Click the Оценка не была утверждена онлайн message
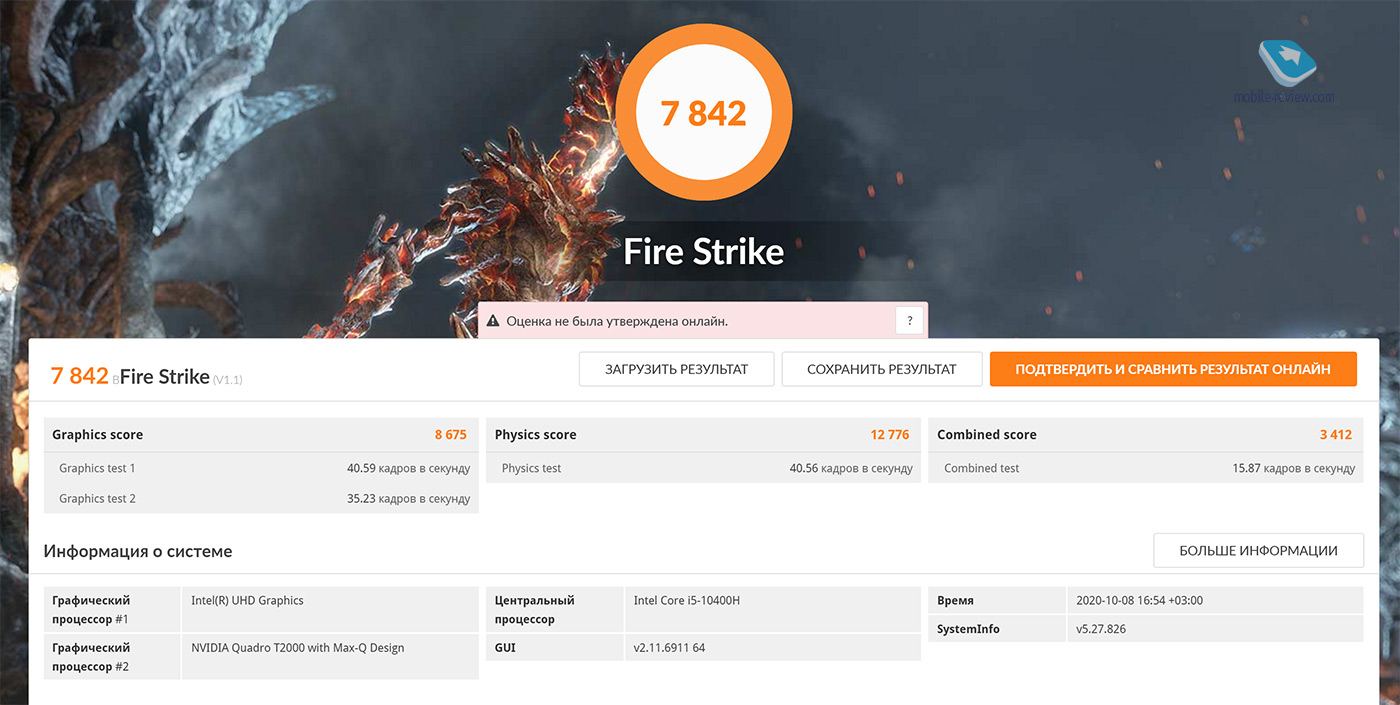Viewport: 1400px width, 705px height. (617, 322)
